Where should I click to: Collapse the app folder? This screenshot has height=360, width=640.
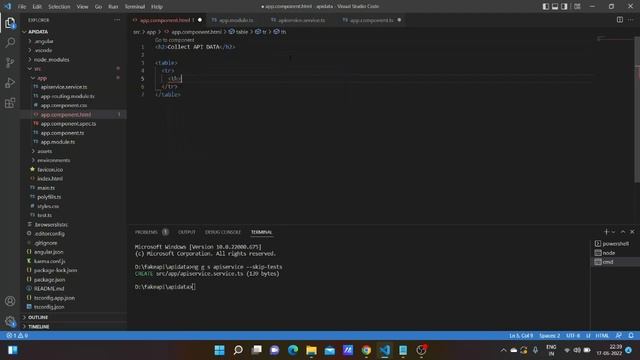[74, 78]
